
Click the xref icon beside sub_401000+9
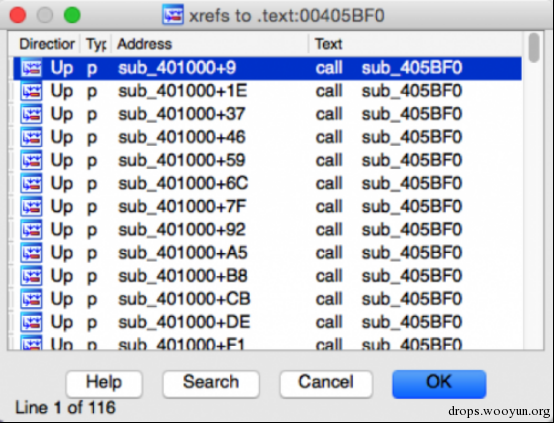[x=31, y=68]
